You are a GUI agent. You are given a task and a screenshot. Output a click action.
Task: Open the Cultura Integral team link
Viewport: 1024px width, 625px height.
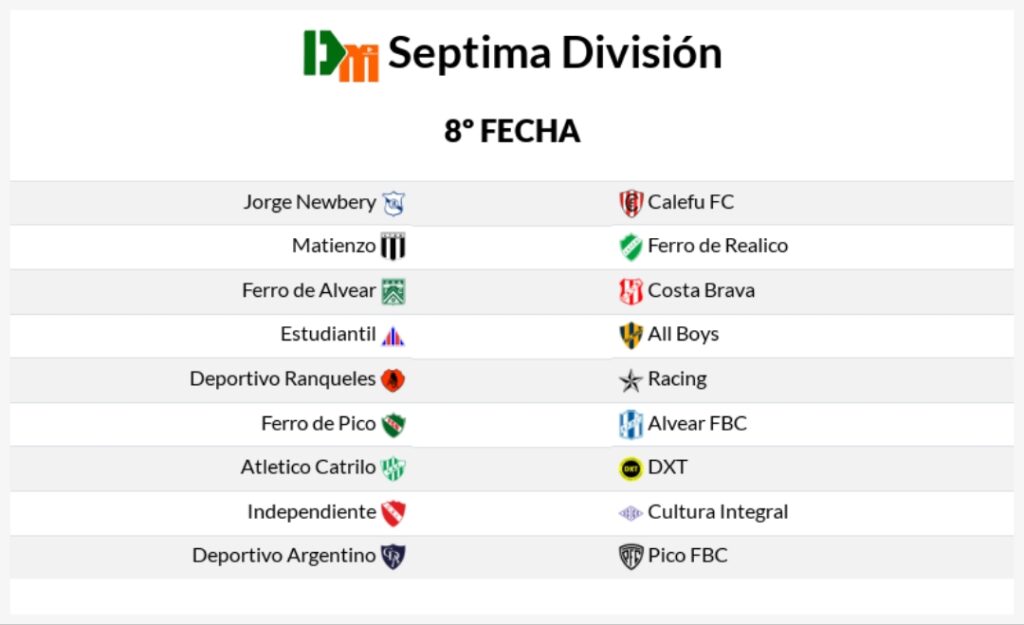click(718, 512)
